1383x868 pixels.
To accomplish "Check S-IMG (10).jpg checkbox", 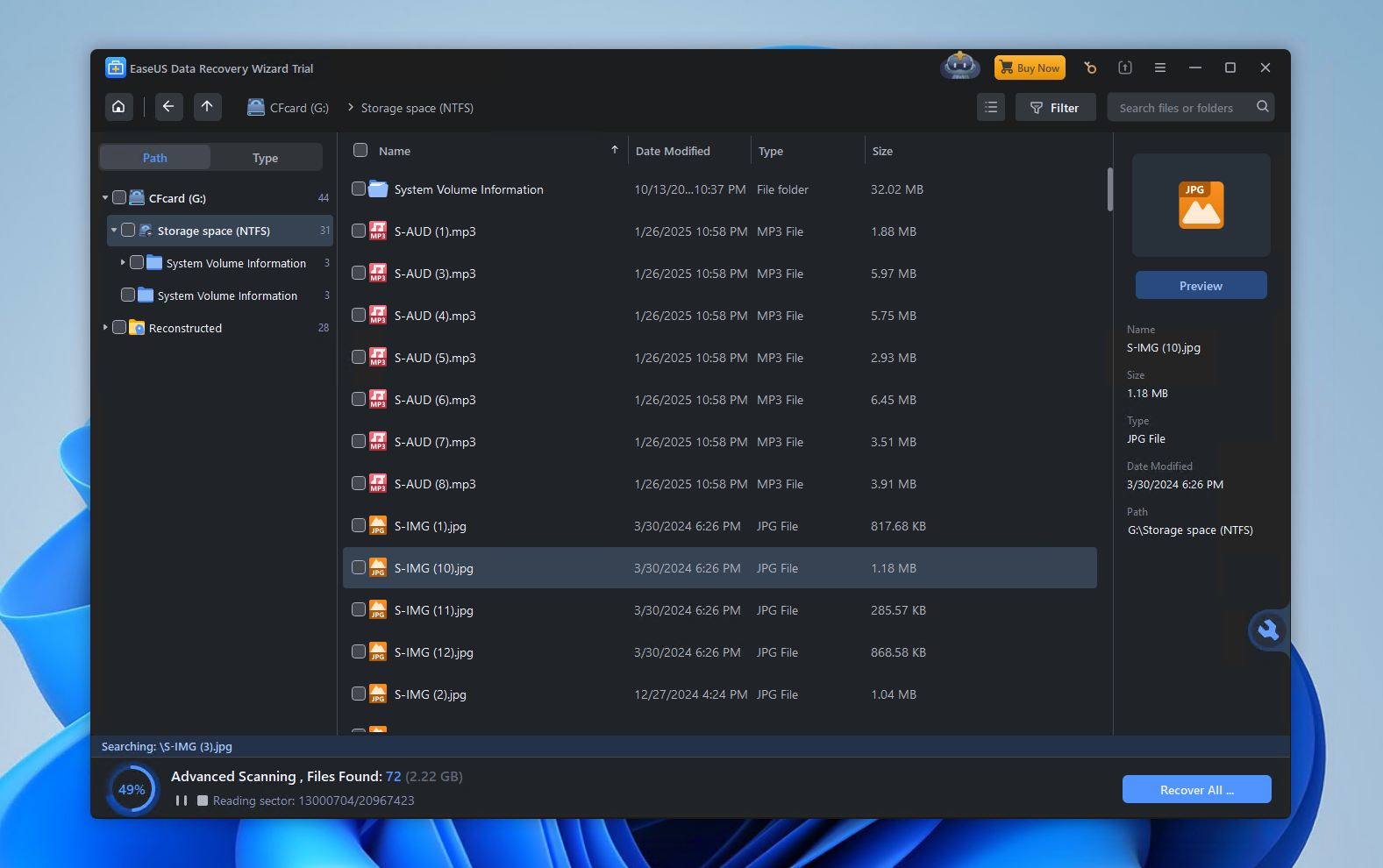I will pos(358,567).
